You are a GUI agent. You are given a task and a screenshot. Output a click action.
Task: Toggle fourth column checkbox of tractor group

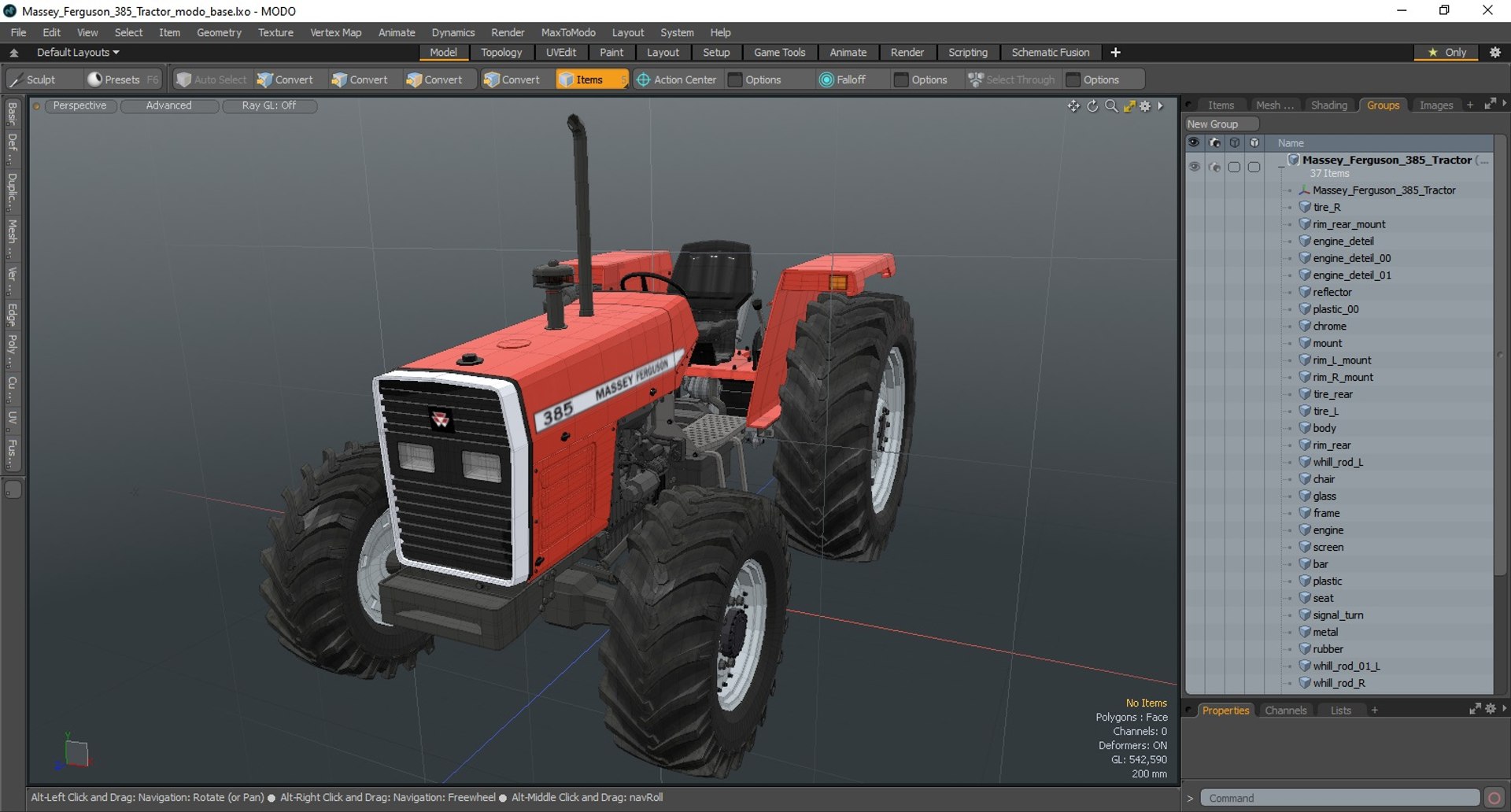(1254, 167)
